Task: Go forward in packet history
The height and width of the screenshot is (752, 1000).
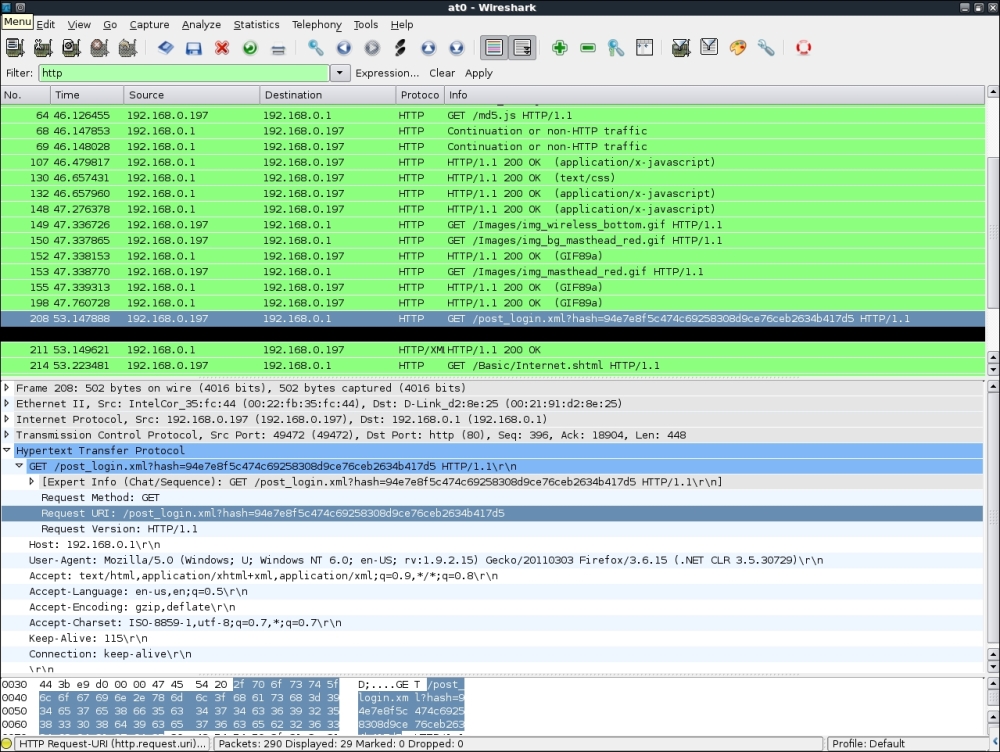Action: coord(372,48)
